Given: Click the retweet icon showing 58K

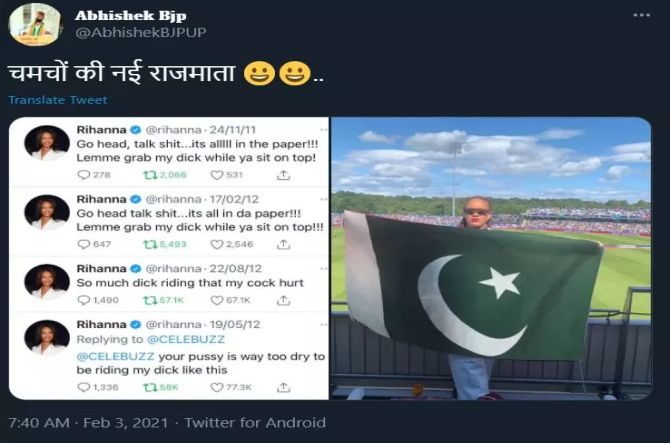Looking at the screenshot, I should pos(150,387).
